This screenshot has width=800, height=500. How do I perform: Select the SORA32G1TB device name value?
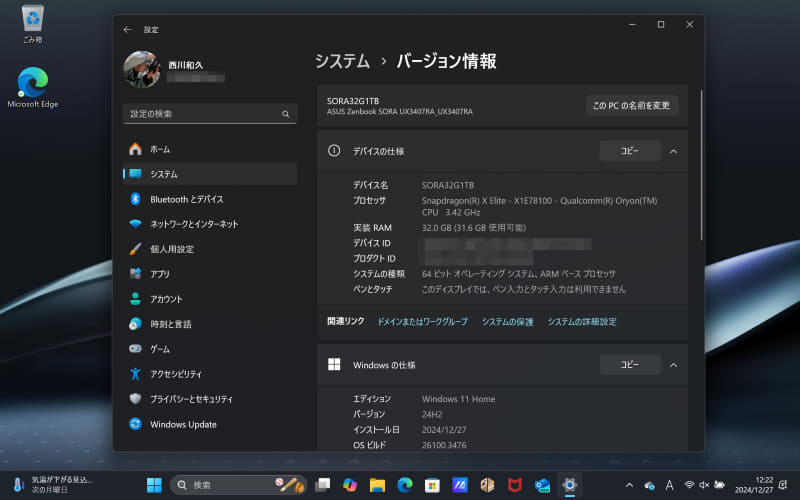pos(447,185)
